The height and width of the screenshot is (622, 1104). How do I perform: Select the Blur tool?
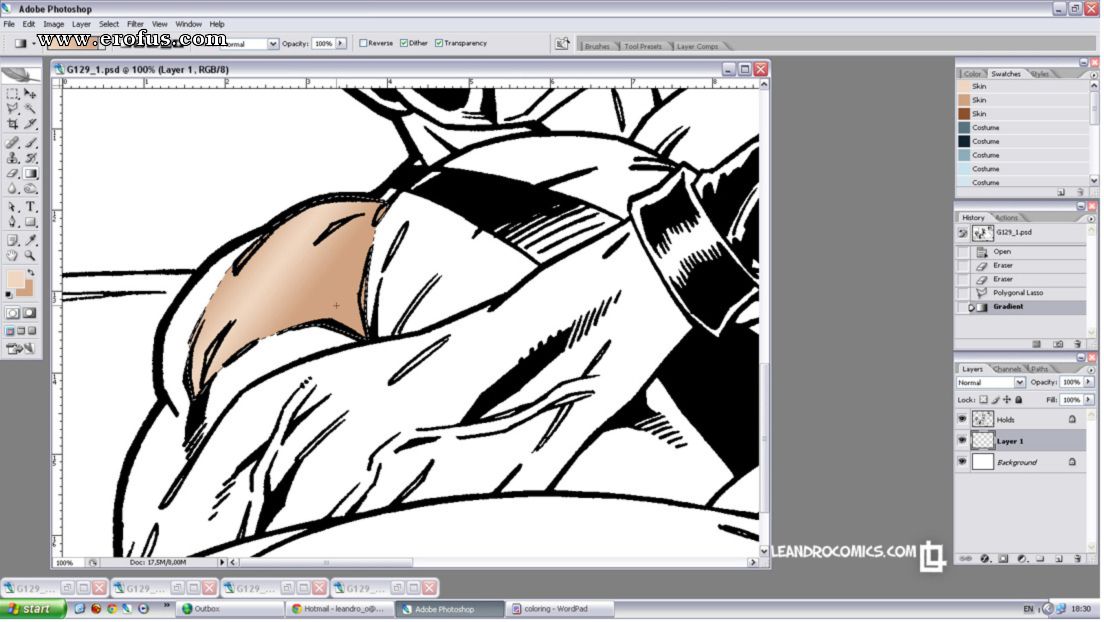[x=13, y=189]
